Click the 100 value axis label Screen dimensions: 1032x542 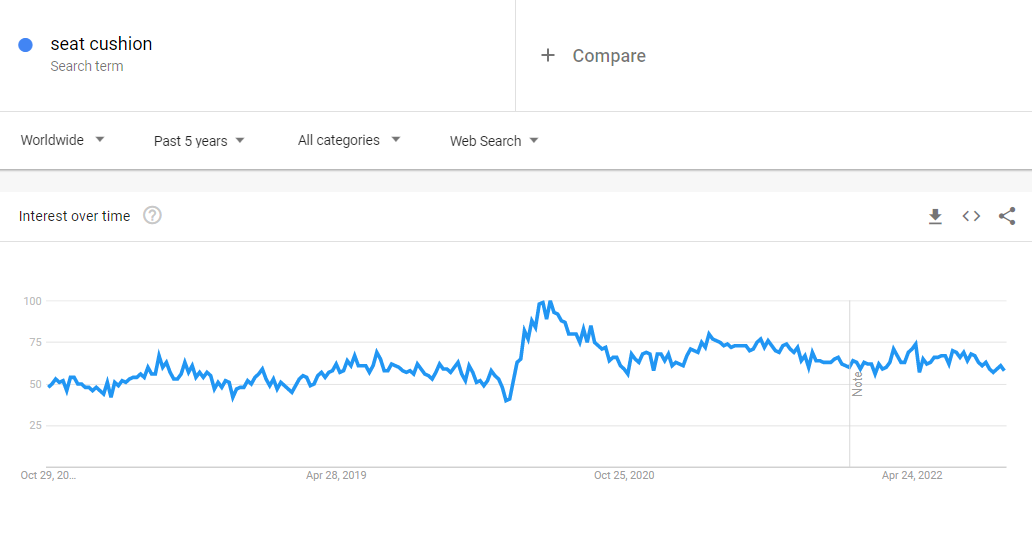[x=32, y=301]
